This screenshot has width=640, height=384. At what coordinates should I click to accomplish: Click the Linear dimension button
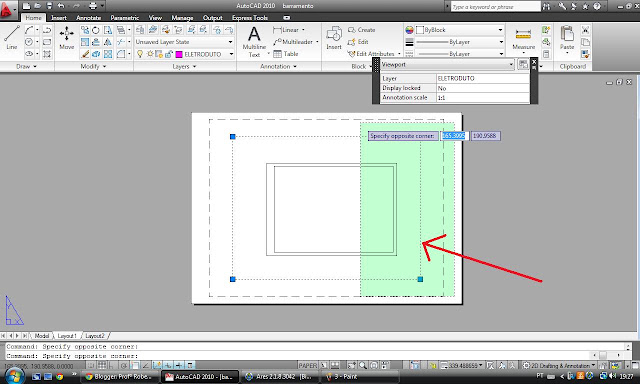coord(287,30)
